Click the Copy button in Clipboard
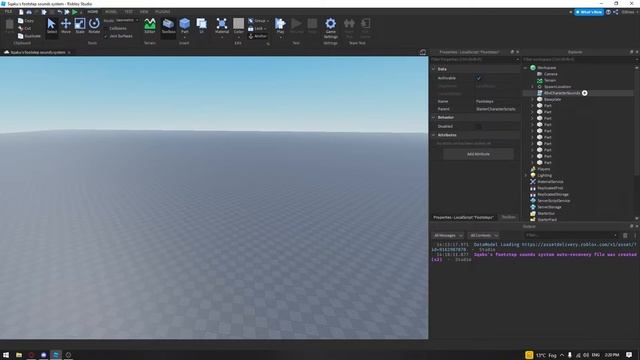This screenshot has width=640, height=360. click(26, 20)
